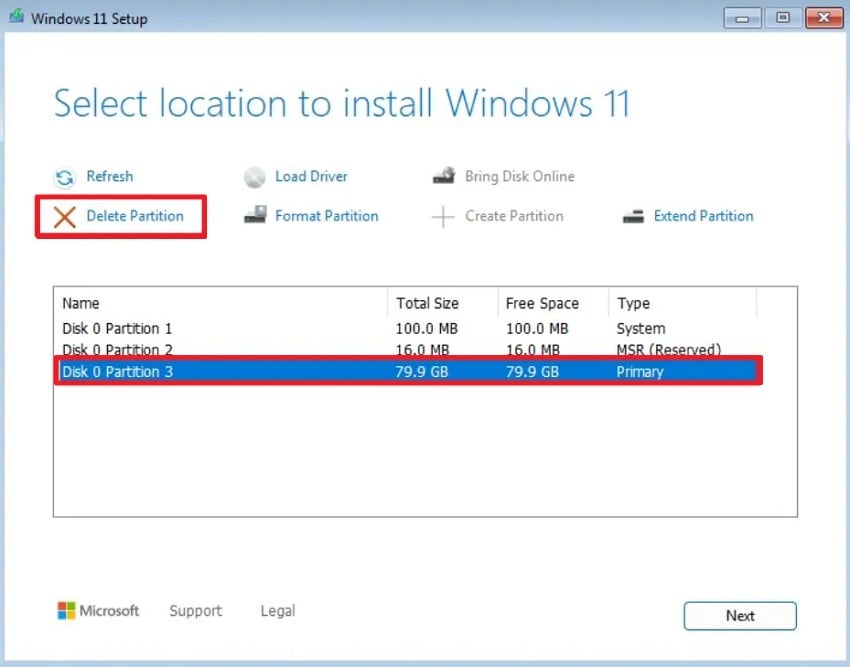Click the MSR (Reserved) type cell

point(668,349)
